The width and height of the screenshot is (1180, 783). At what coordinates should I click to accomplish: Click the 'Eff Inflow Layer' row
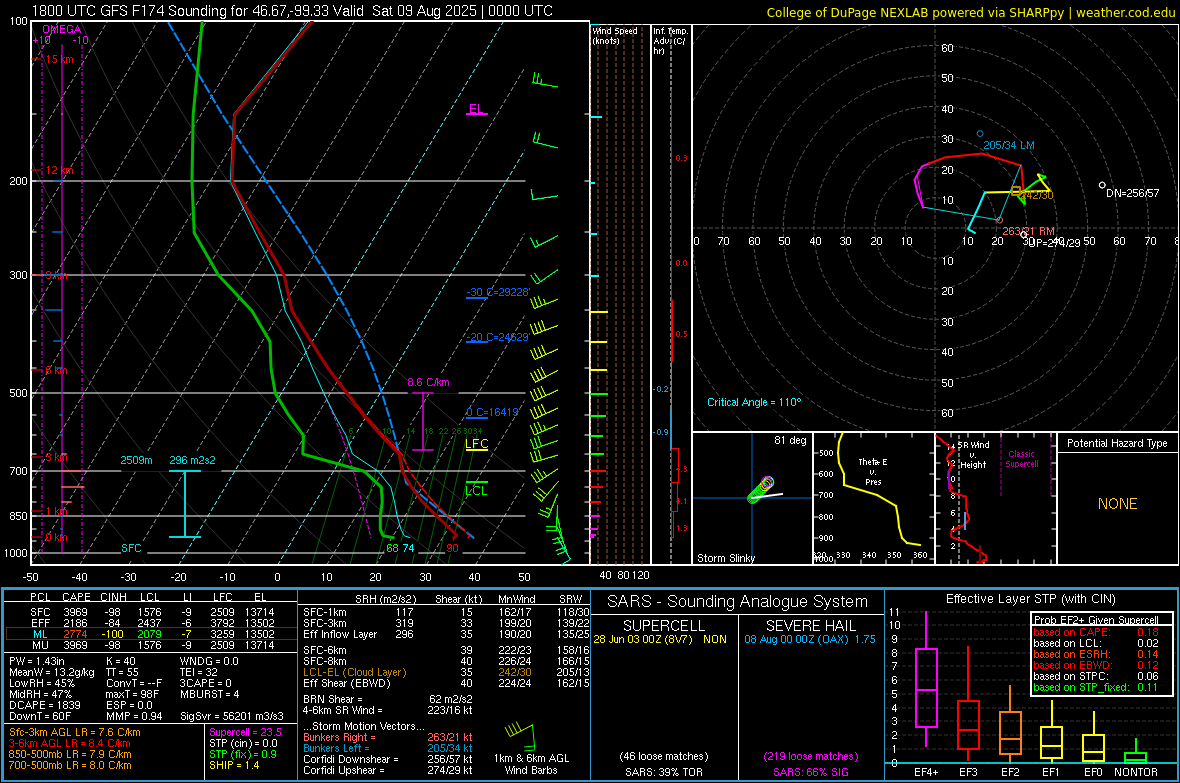click(446, 634)
